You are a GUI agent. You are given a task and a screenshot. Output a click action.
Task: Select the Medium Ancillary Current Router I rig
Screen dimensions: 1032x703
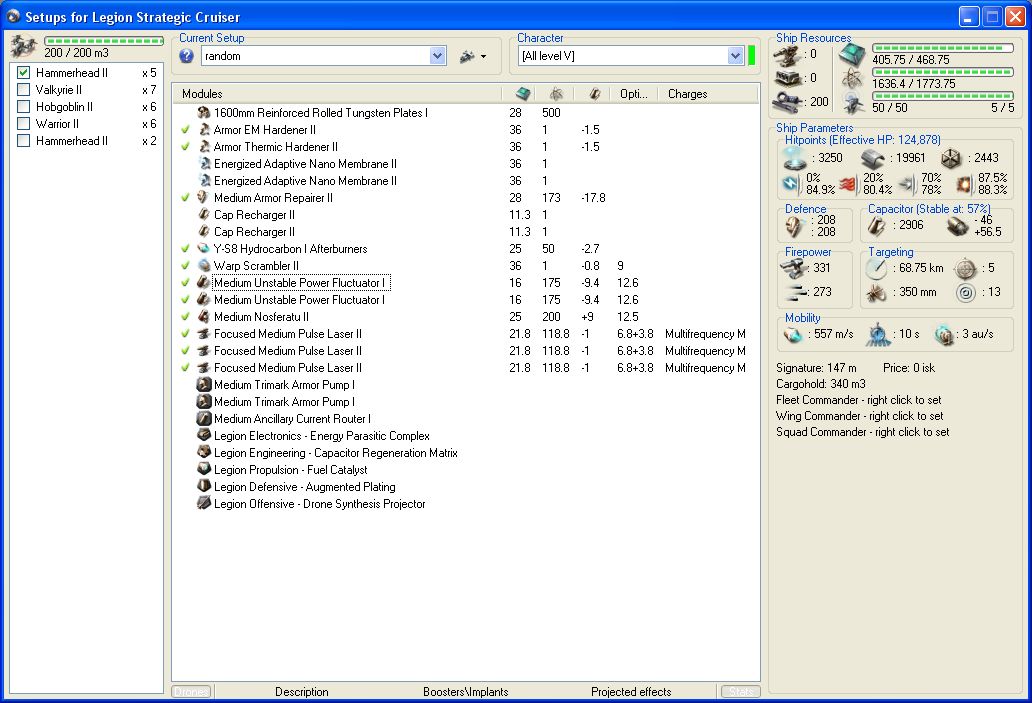pos(466,419)
